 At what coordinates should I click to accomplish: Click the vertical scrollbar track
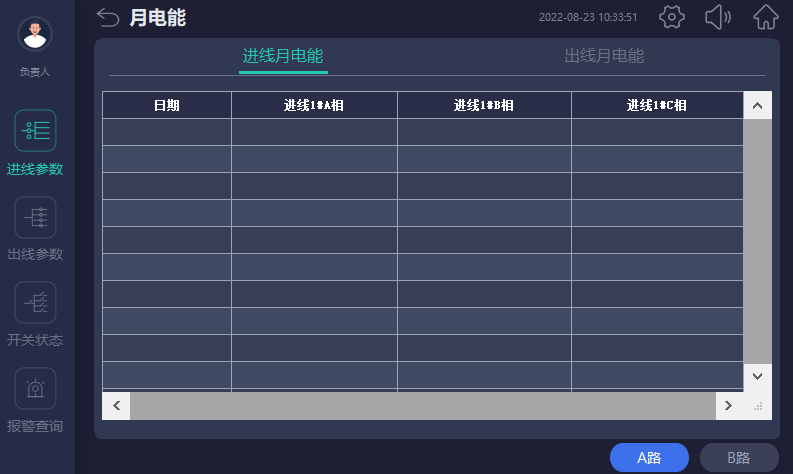(x=757, y=241)
